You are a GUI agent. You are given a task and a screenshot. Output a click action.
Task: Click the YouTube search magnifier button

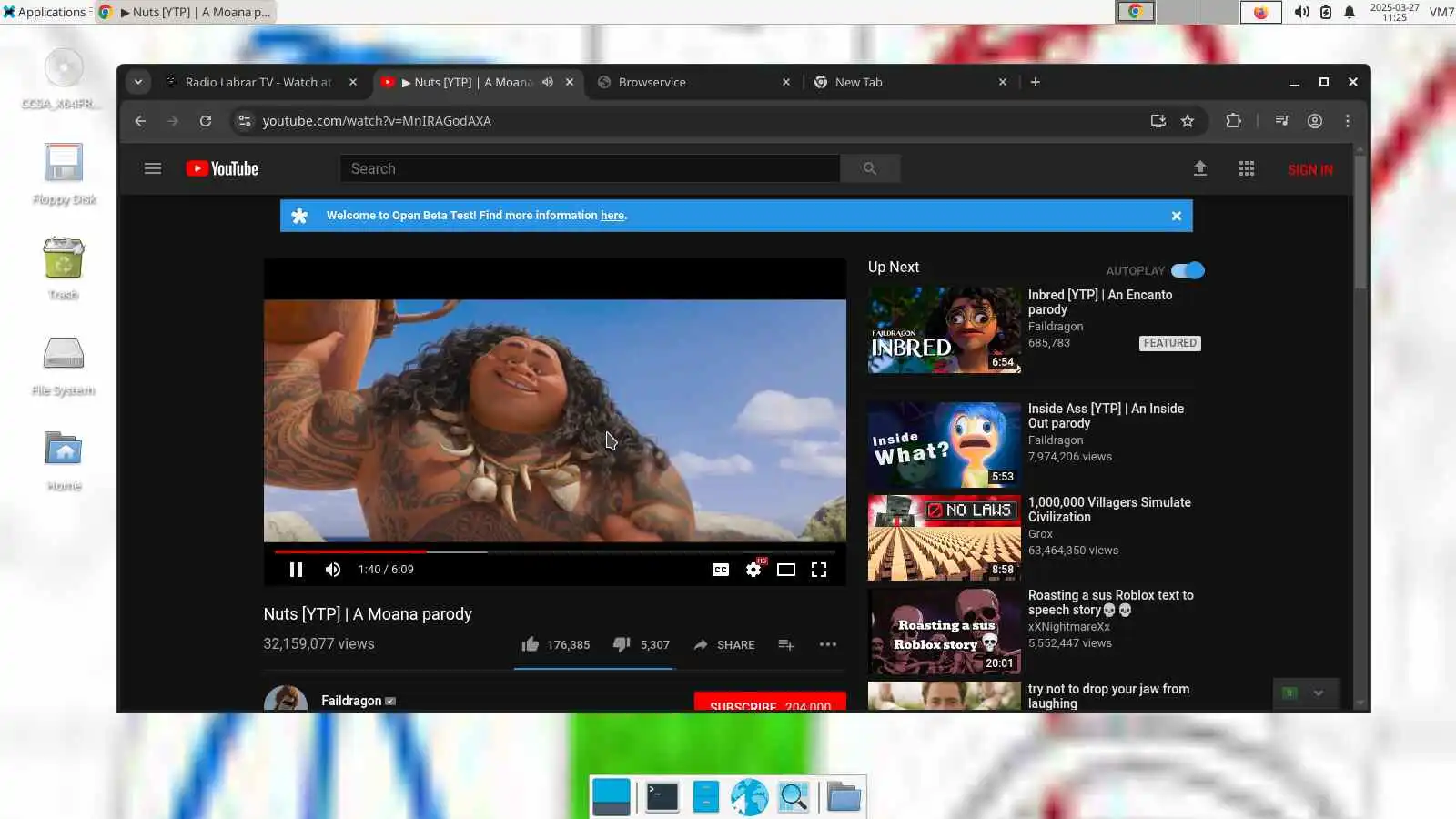click(x=870, y=168)
